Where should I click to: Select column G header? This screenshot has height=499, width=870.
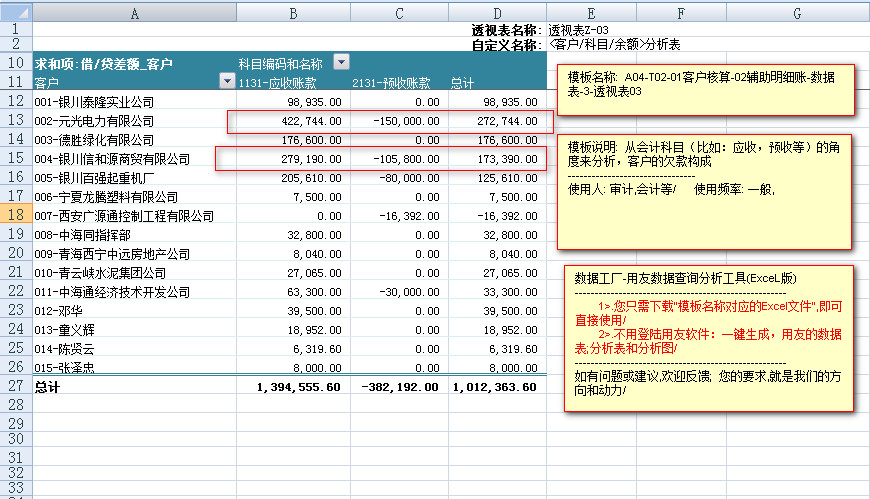click(x=796, y=13)
